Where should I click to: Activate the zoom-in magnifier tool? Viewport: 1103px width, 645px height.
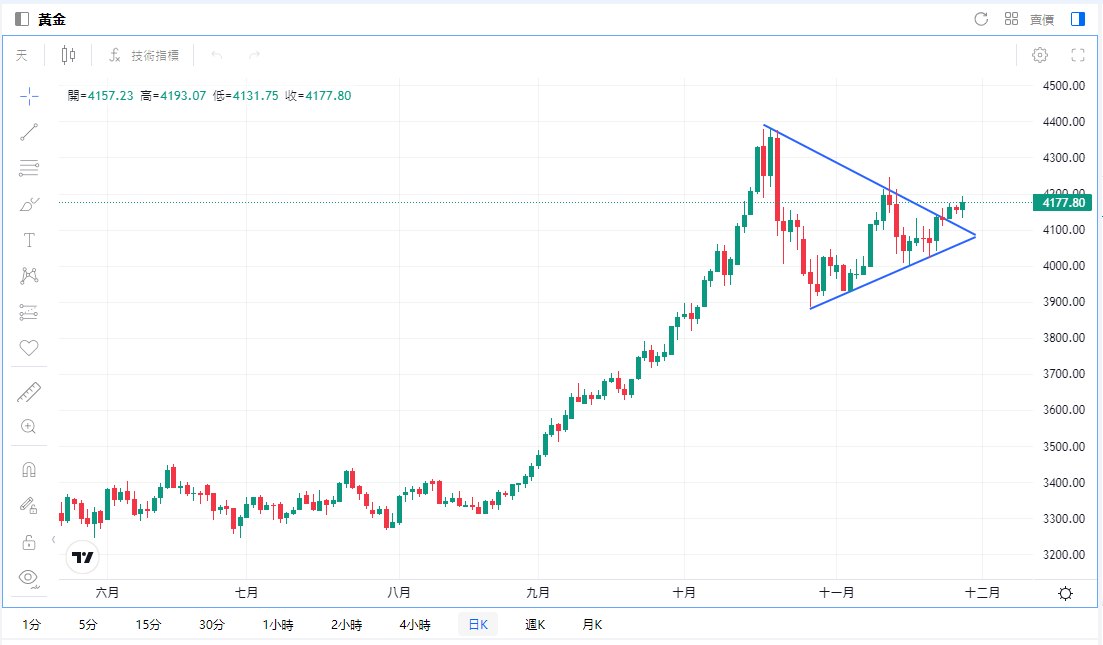click(x=28, y=427)
